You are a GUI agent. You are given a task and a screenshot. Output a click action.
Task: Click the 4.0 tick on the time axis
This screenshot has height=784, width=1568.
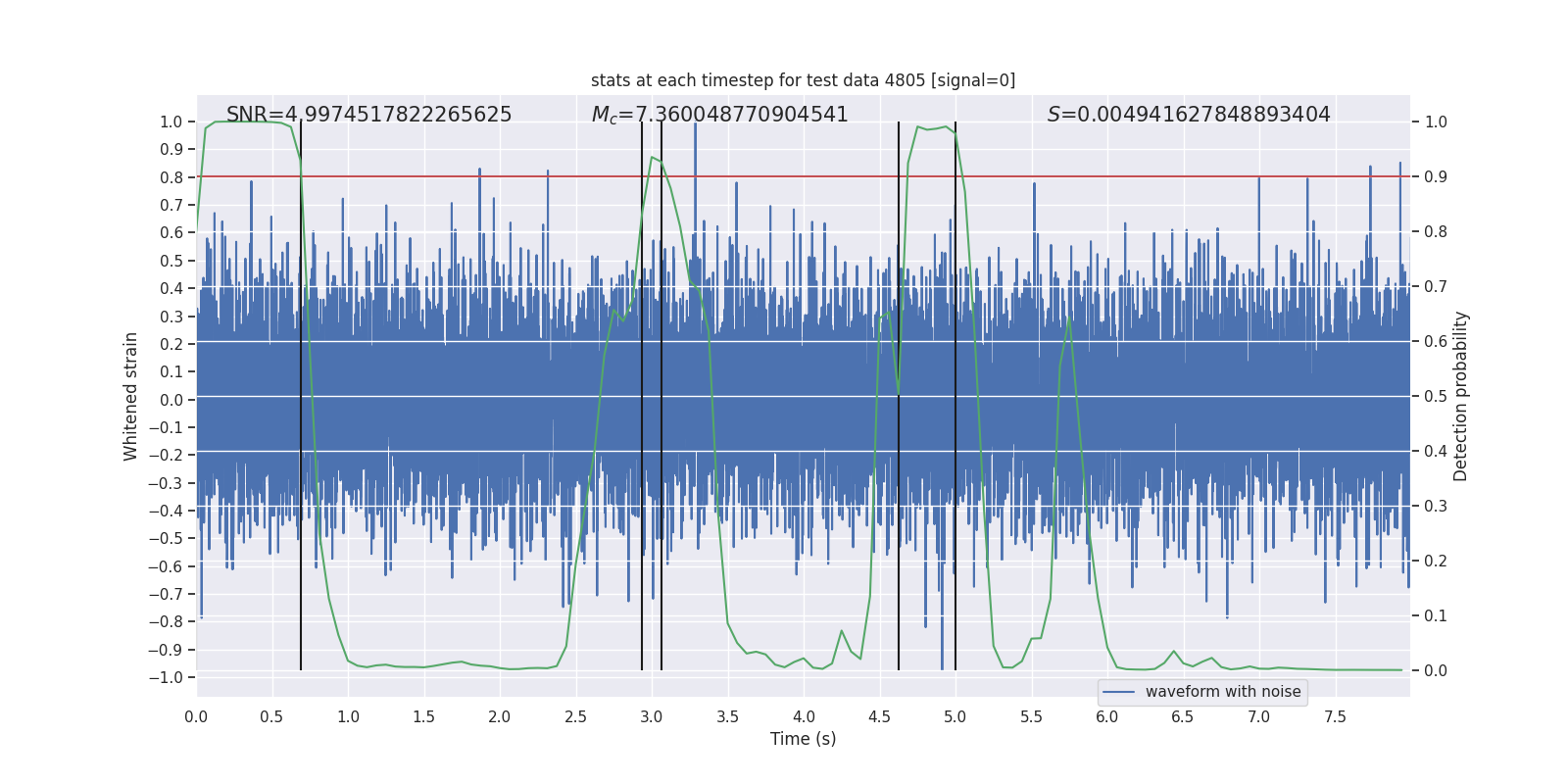(x=804, y=716)
